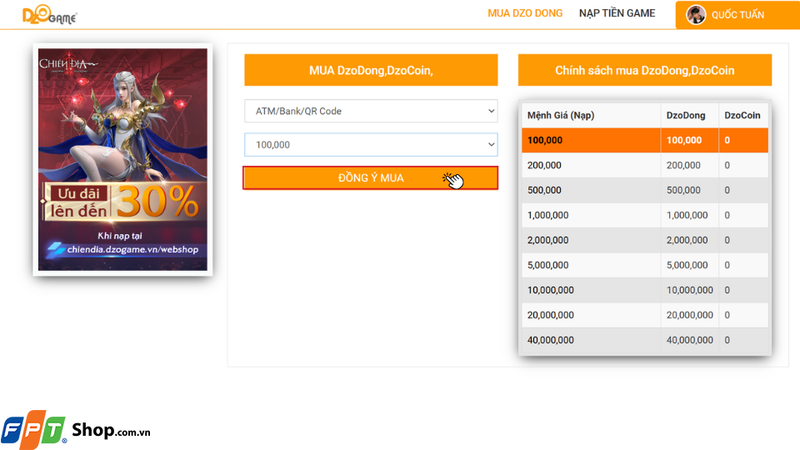Click the DzoGame logo
This screenshot has width=800, height=450.
coord(49,15)
